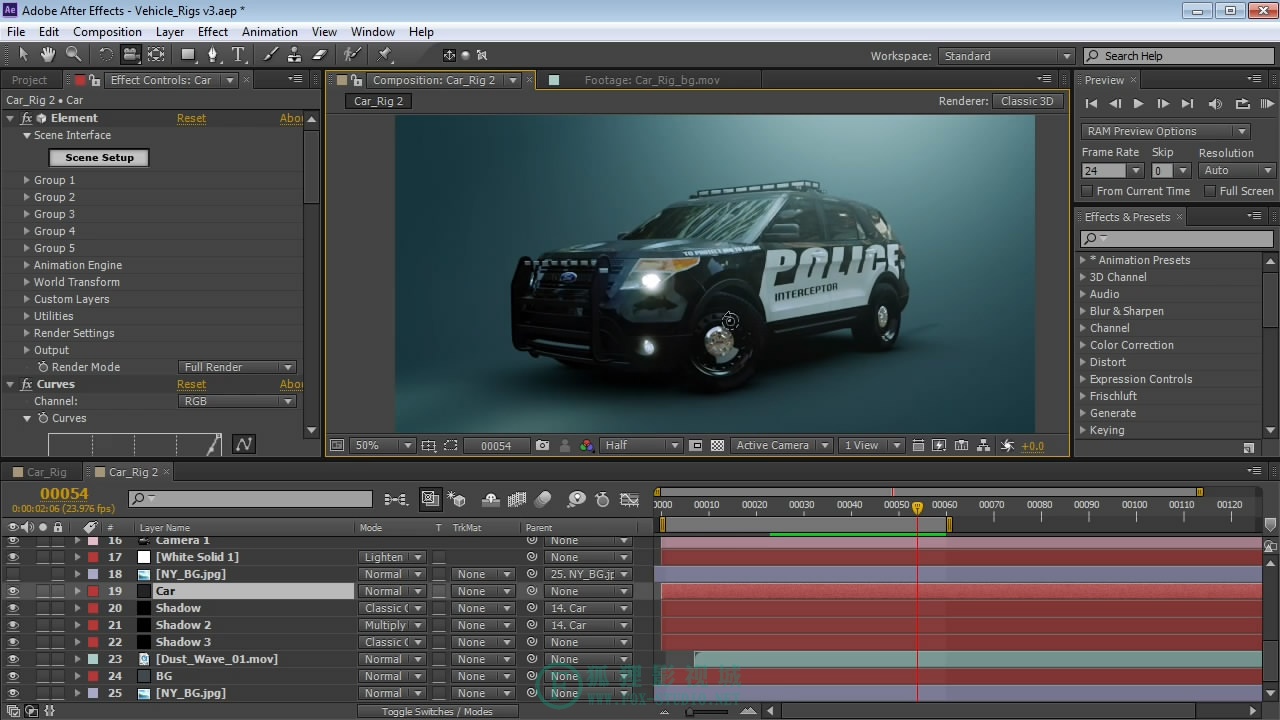Viewport: 1280px width, 720px height.
Task: Click the Classic 3D renderer button
Action: (1027, 101)
